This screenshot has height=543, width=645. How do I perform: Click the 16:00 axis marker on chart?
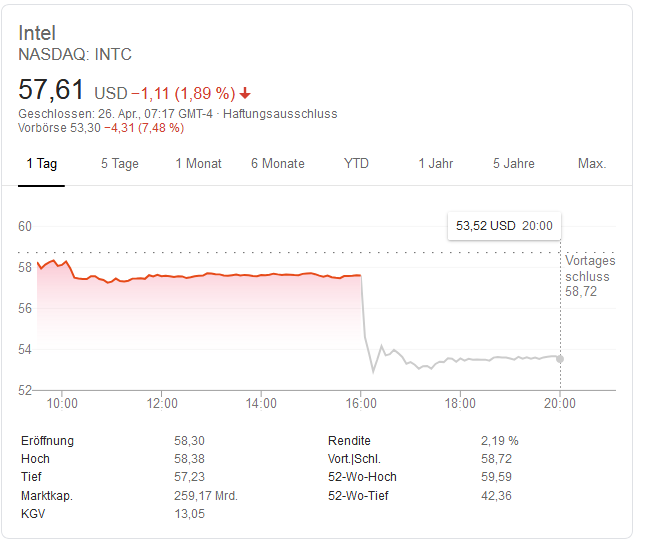point(361,403)
